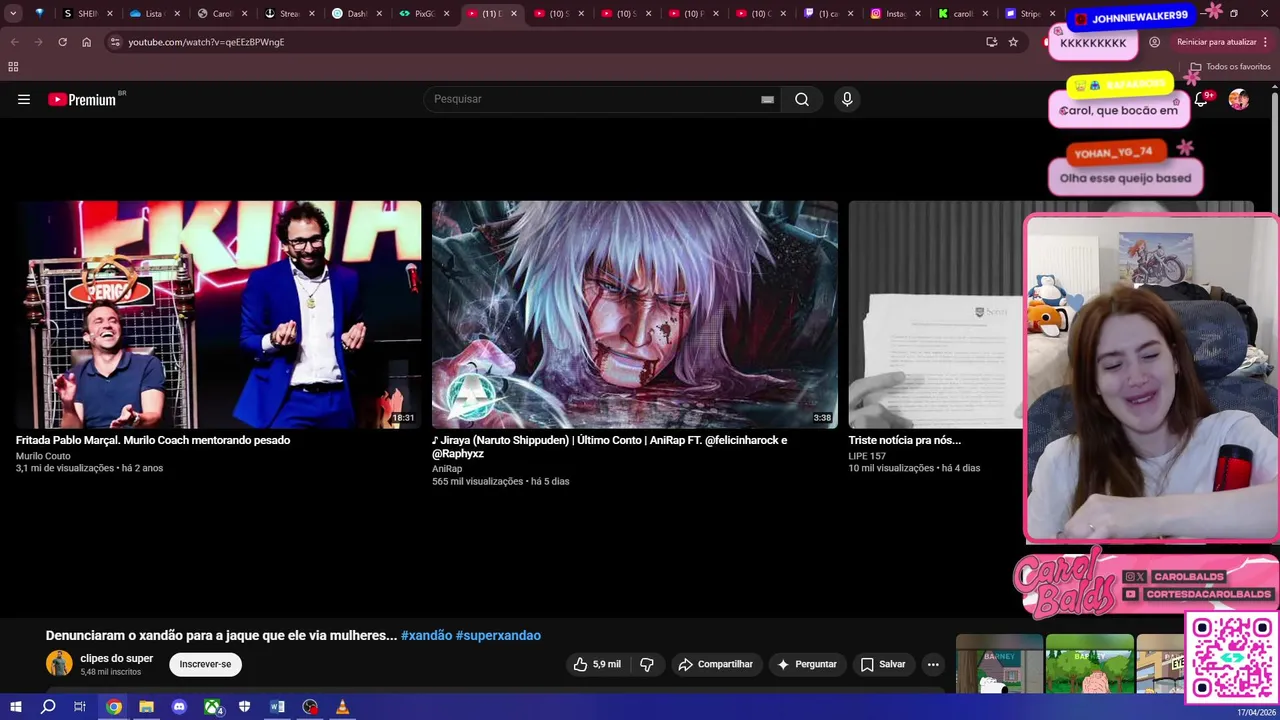
Task: Open Fritada Pablo Marçal video title
Action: click(x=153, y=440)
